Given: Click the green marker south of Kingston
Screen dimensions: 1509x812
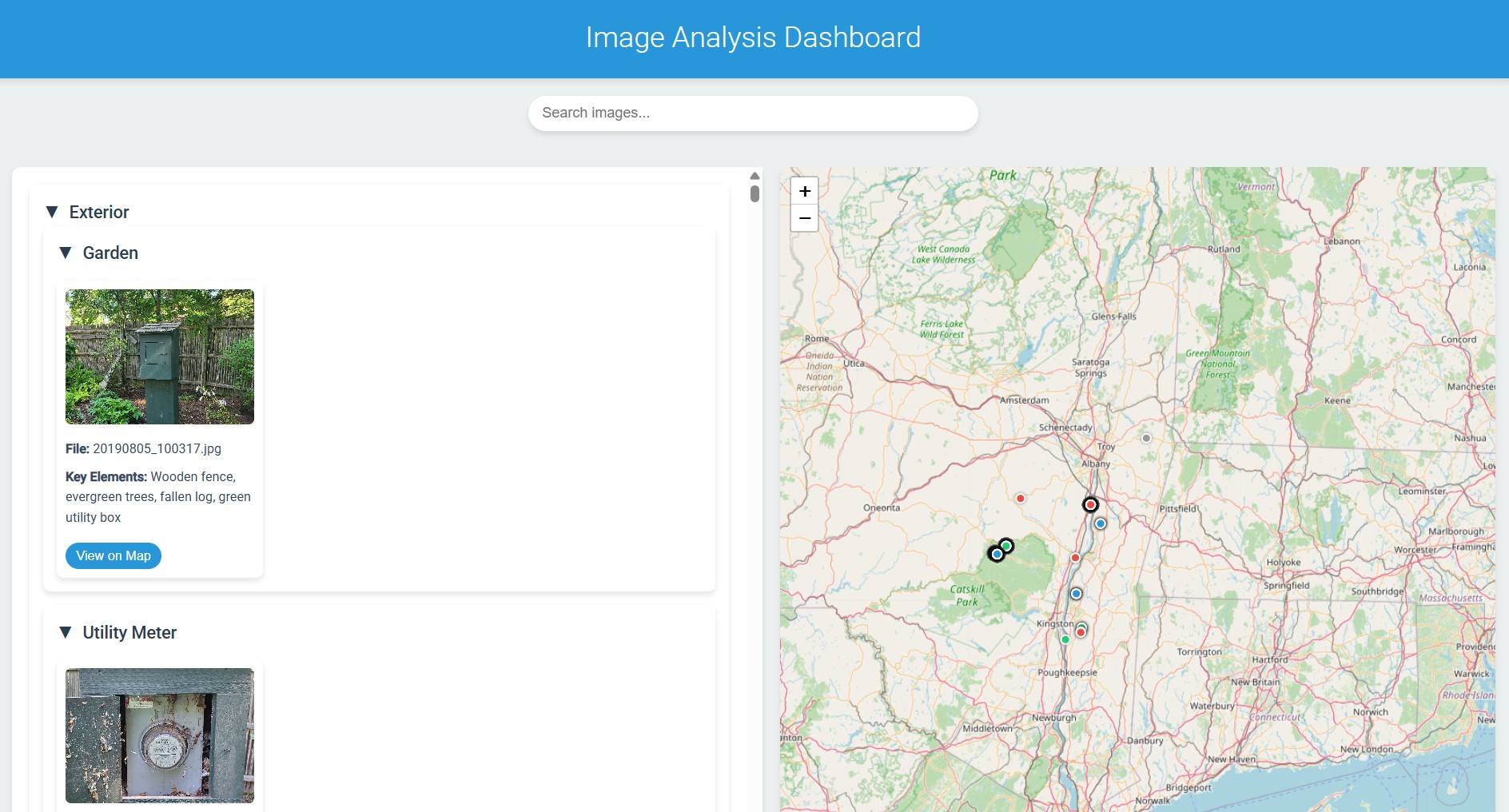Looking at the screenshot, I should coord(1065,639).
